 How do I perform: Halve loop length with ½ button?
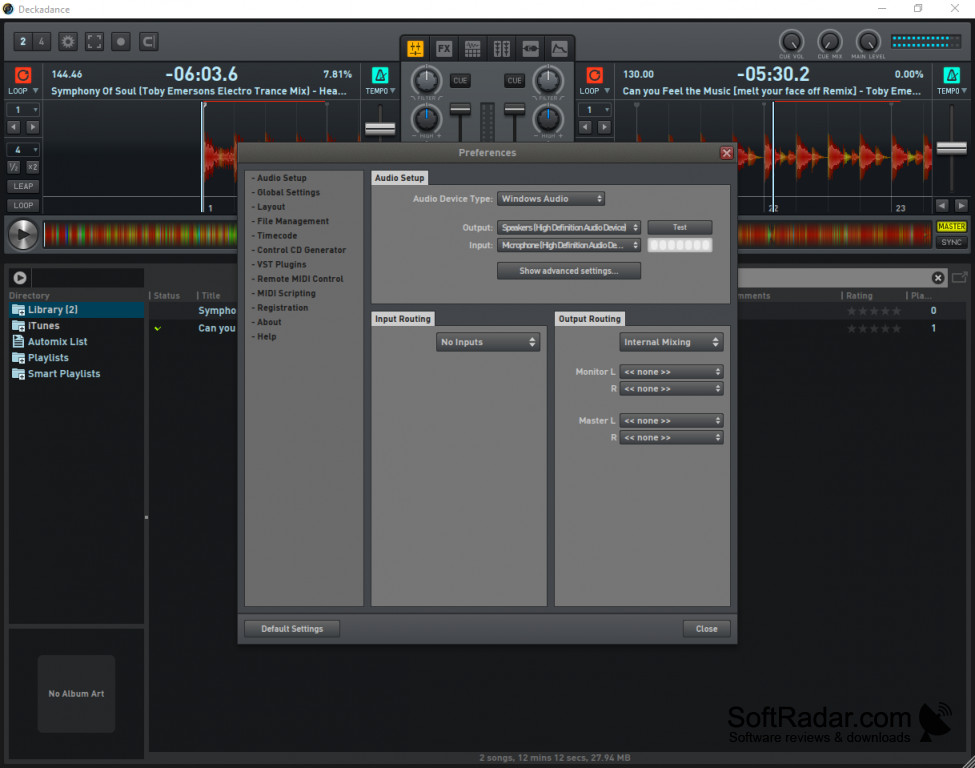click(14, 167)
